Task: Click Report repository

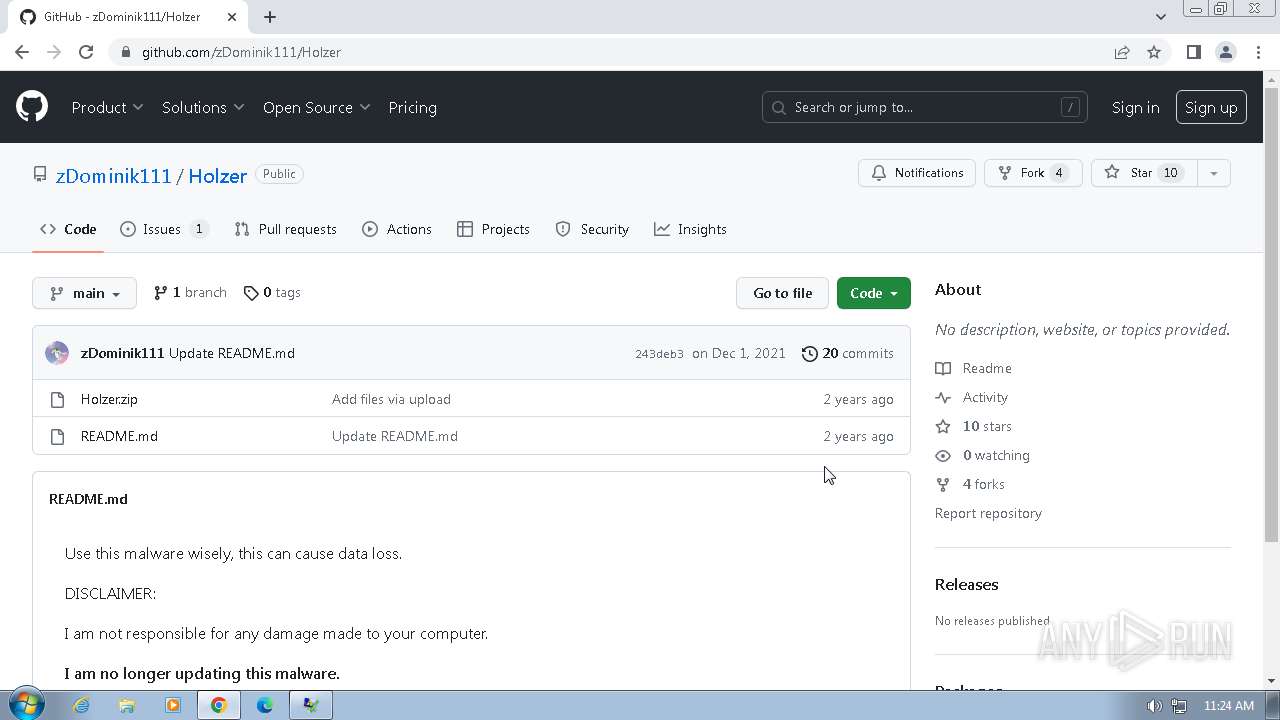Action: (988, 513)
